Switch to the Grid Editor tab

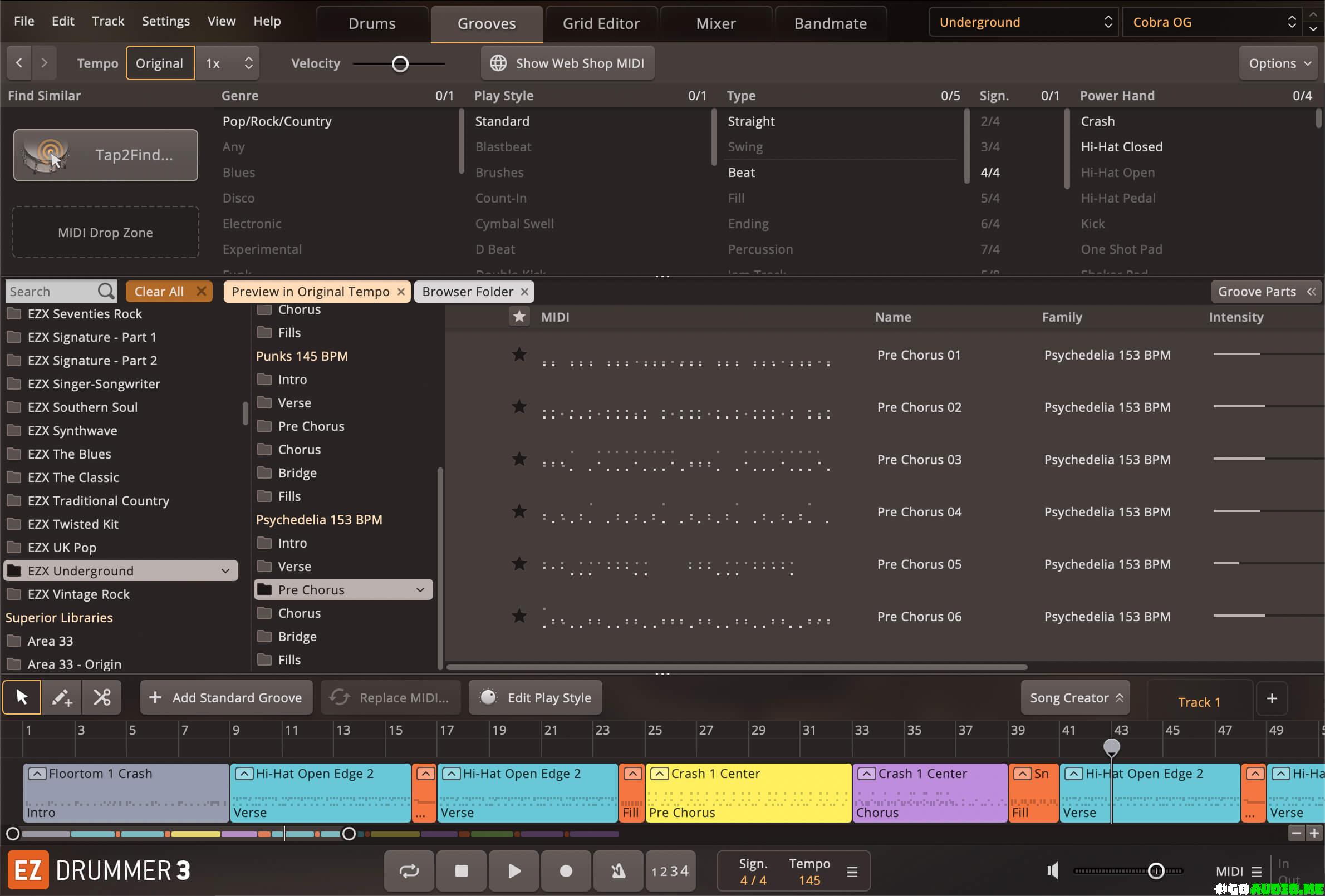601,23
